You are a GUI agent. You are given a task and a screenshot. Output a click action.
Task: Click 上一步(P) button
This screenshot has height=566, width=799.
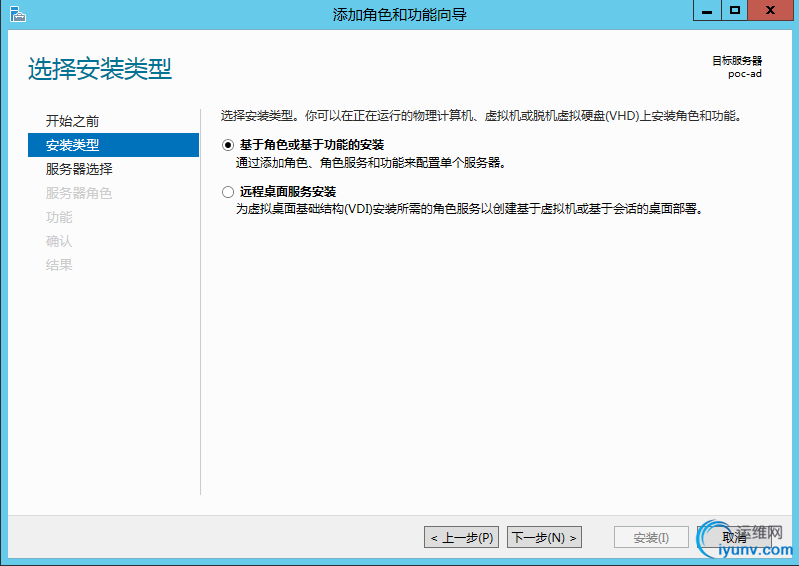pyautogui.click(x=462, y=537)
